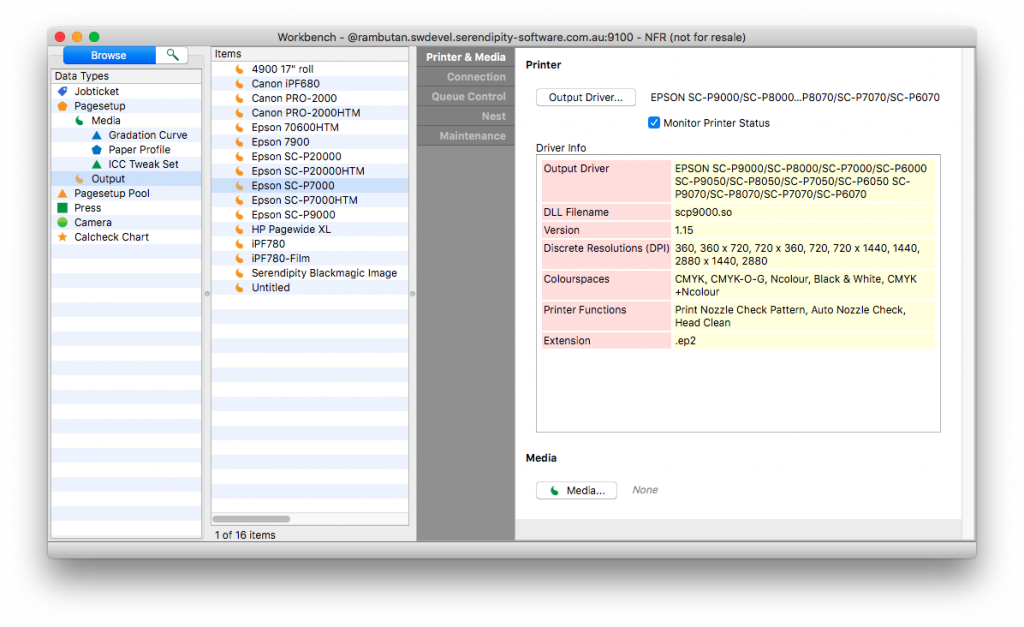The image size is (1024, 627).
Task: Open the Queue Control tab
Action: coord(466,96)
